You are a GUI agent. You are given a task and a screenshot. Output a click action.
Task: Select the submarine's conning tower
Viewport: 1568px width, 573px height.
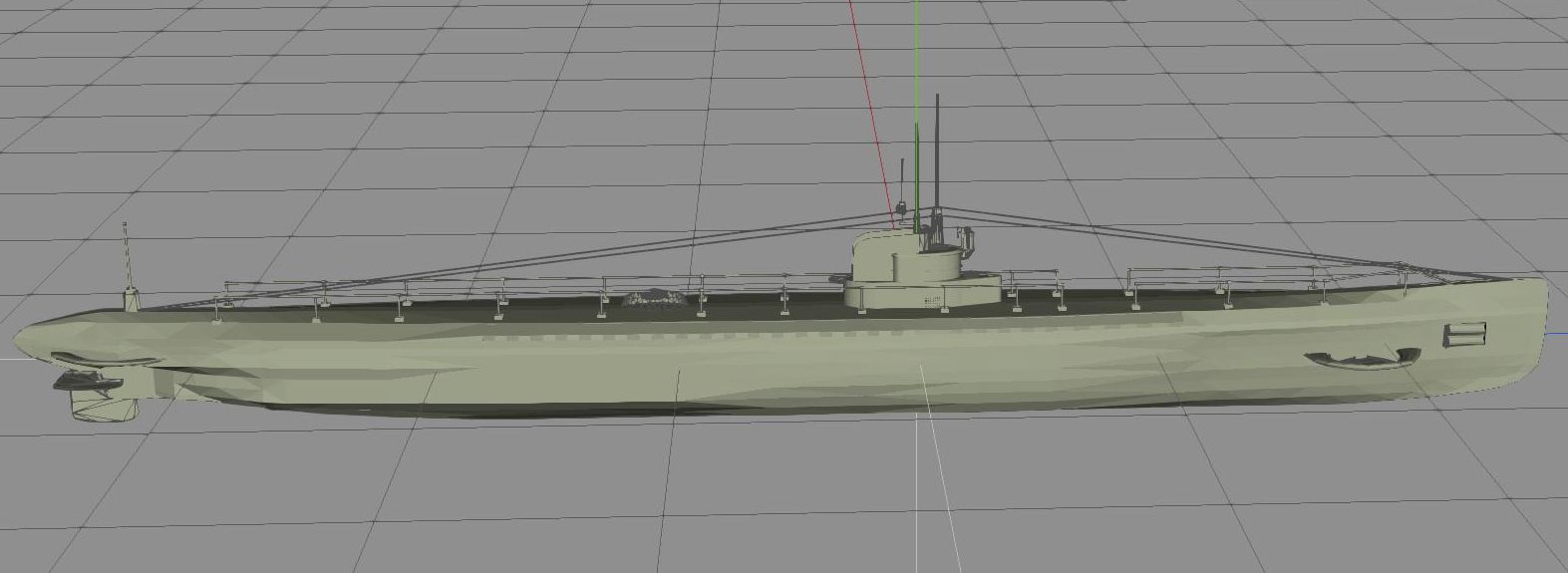(x=921, y=271)
